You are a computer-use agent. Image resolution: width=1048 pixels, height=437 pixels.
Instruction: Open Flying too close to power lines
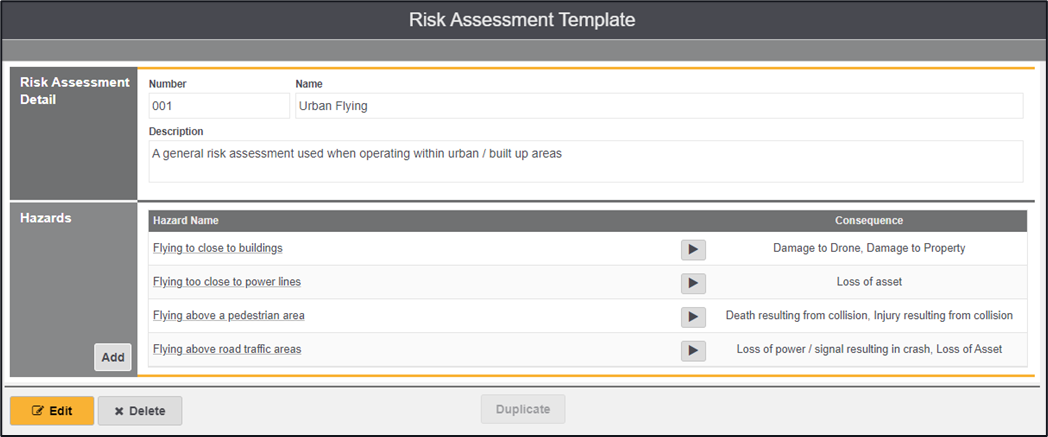(227, 282)
